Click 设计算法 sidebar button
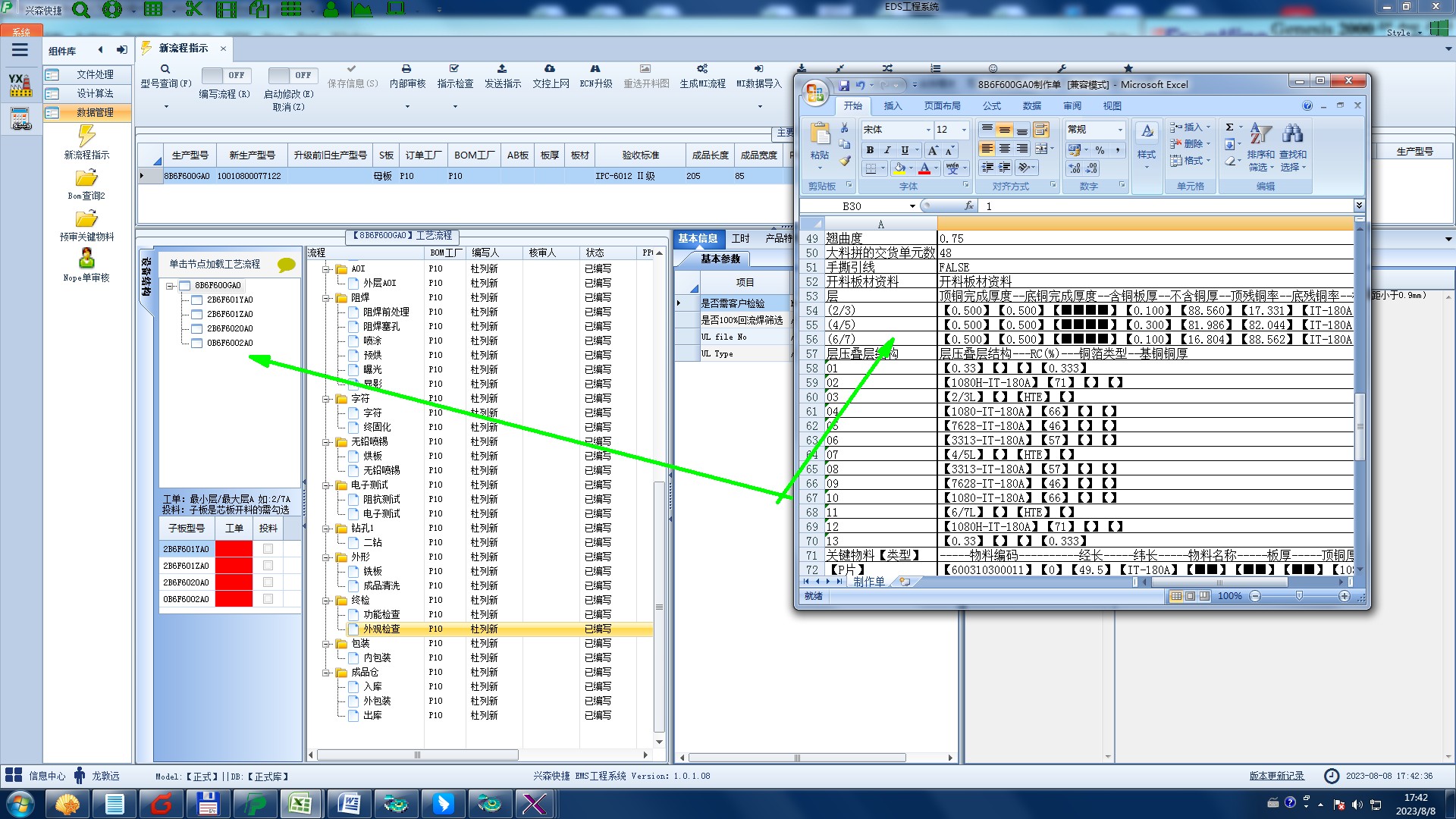 87,93
